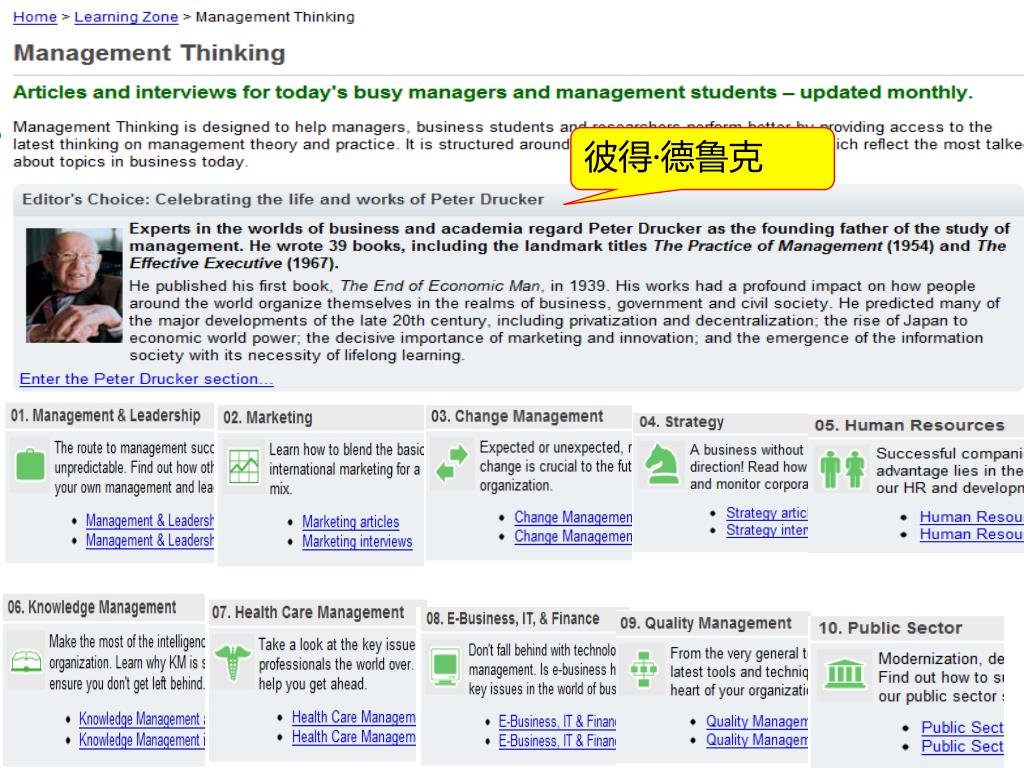The height and width of the screenshot is (768, 1024).
Task: Open Enter the Peter Drucker section link
Action: coord(146,379)
